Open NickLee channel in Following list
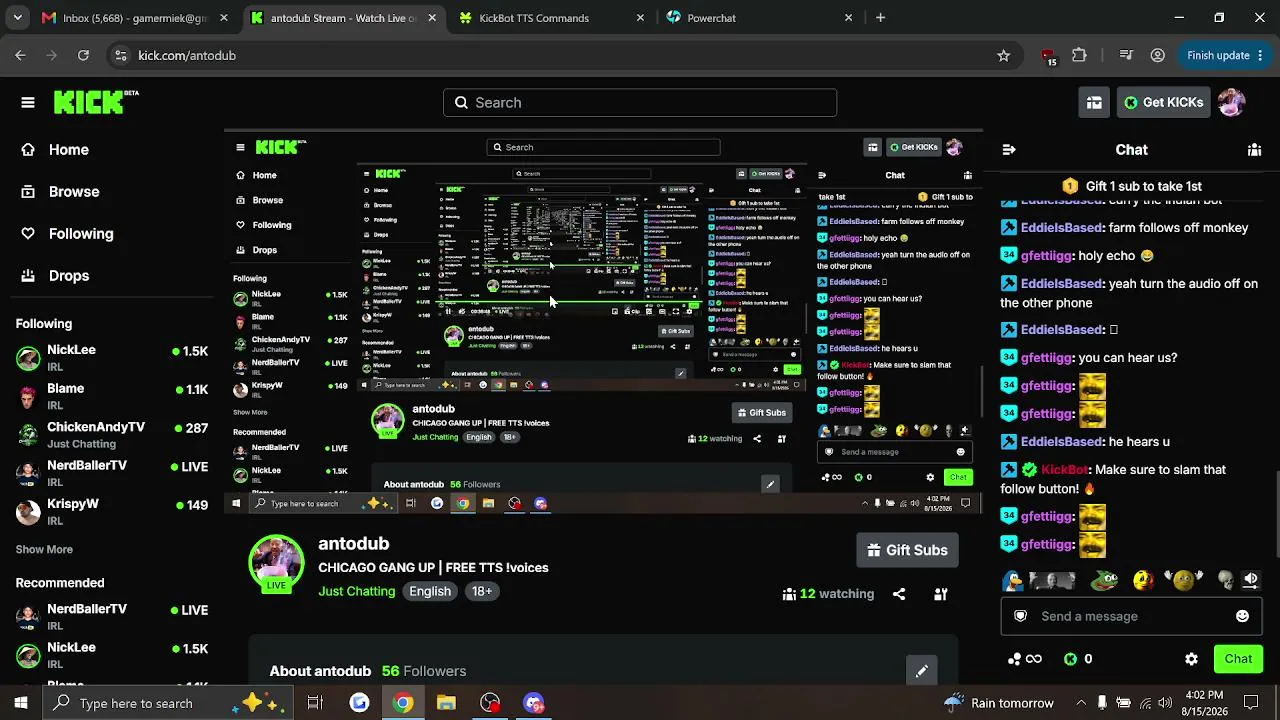Image resolution: width=1280 pixels, height=720 pixels. tap(112, 358)
